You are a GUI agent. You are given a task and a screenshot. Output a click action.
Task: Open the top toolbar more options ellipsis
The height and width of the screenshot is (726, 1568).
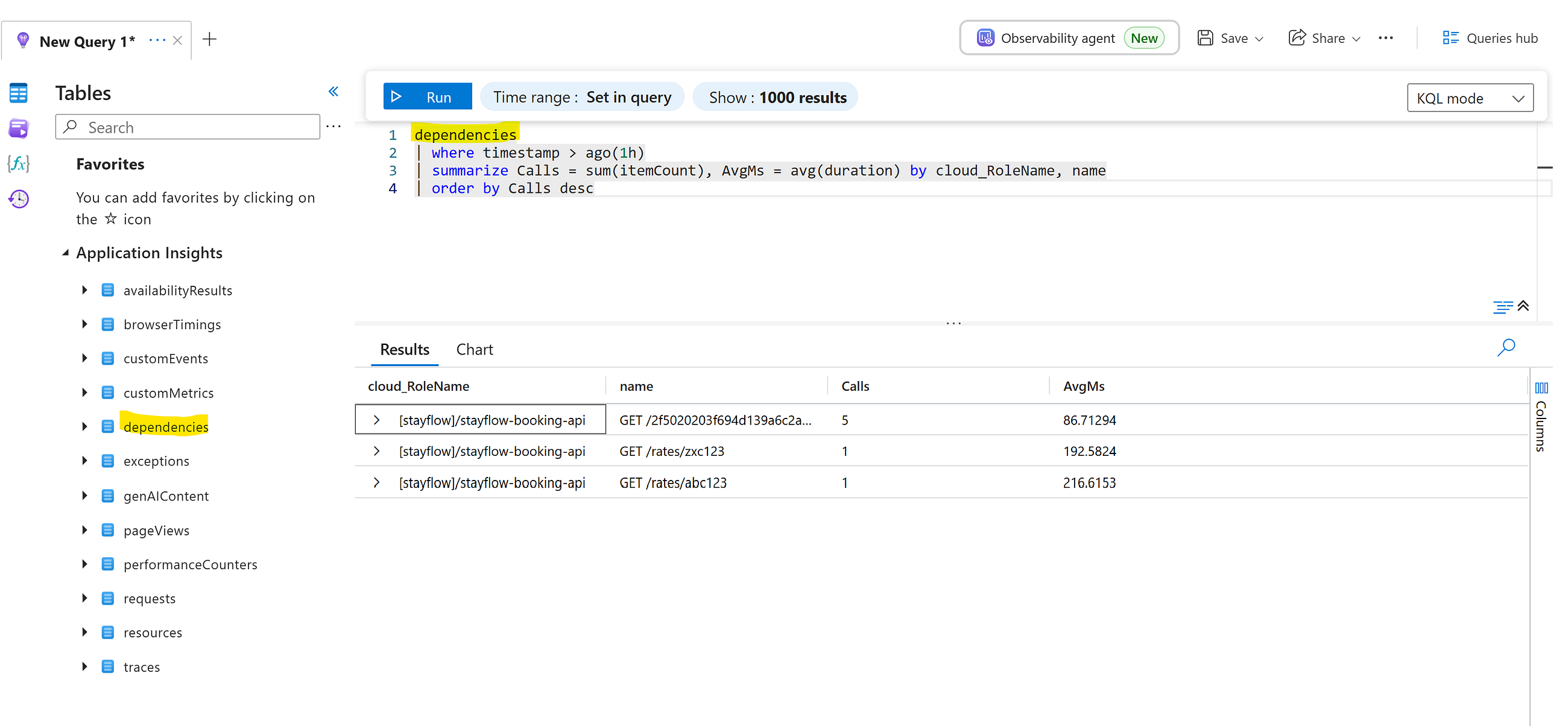1386,39
